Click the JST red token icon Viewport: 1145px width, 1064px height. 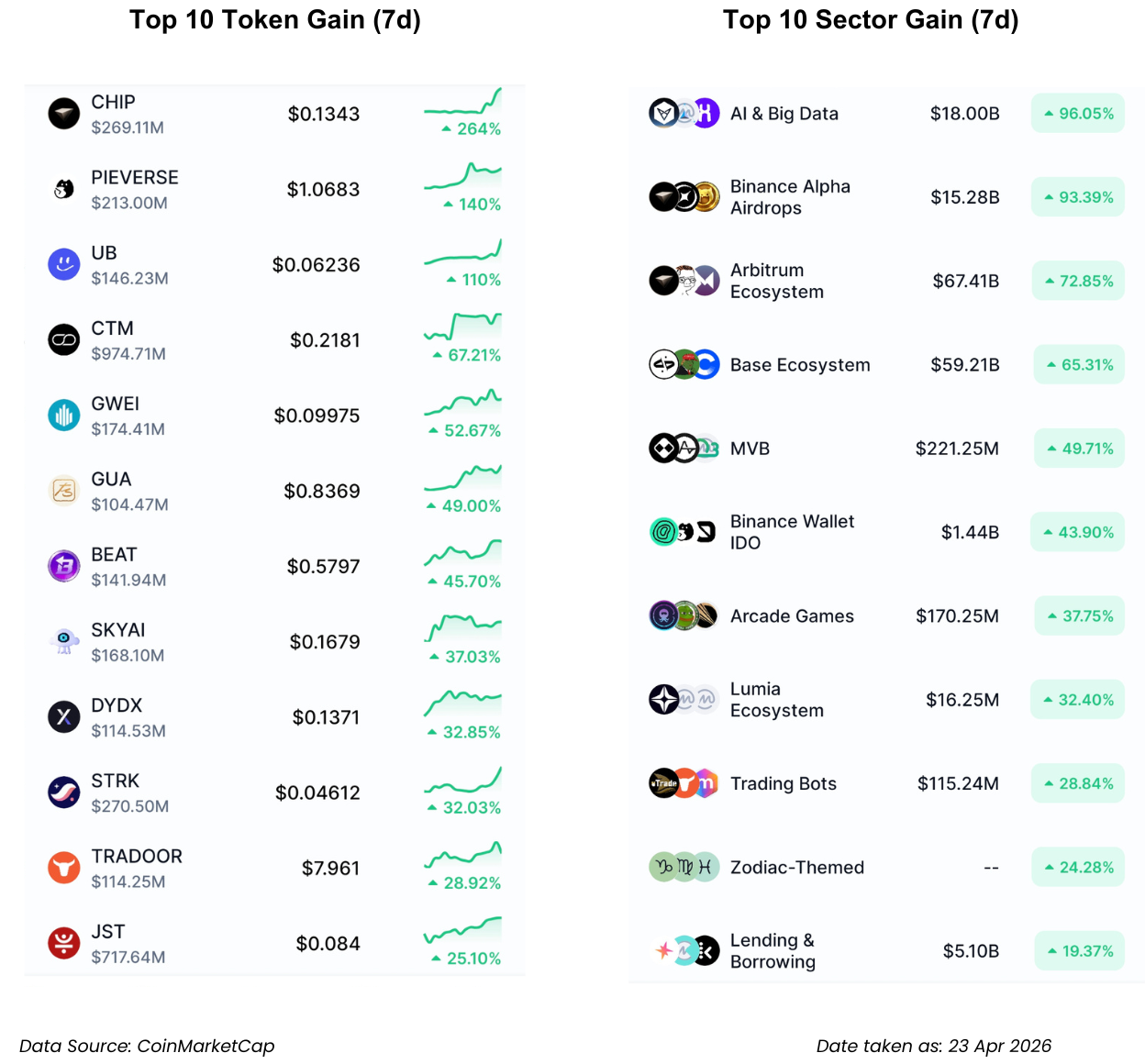point(64,942)
